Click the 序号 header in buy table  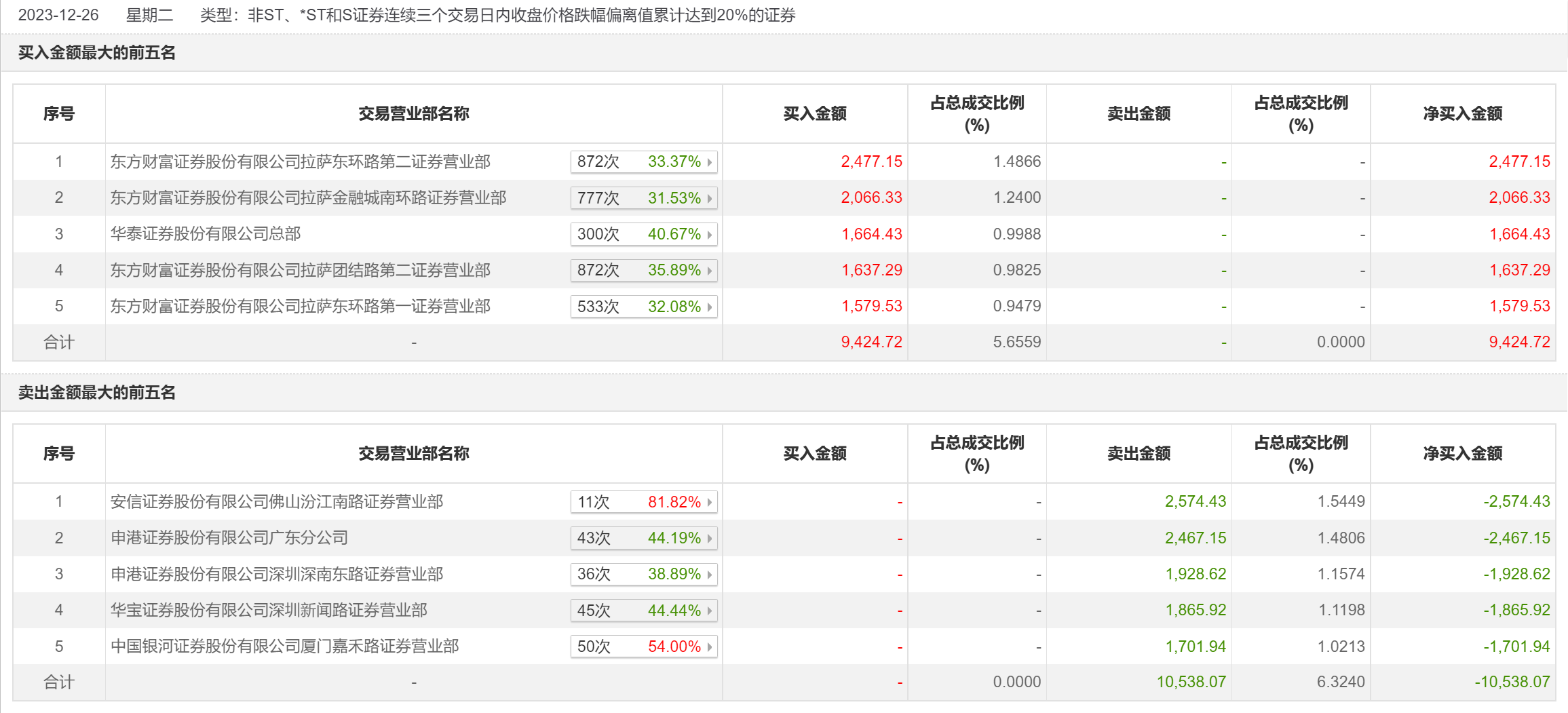(59, 113)
